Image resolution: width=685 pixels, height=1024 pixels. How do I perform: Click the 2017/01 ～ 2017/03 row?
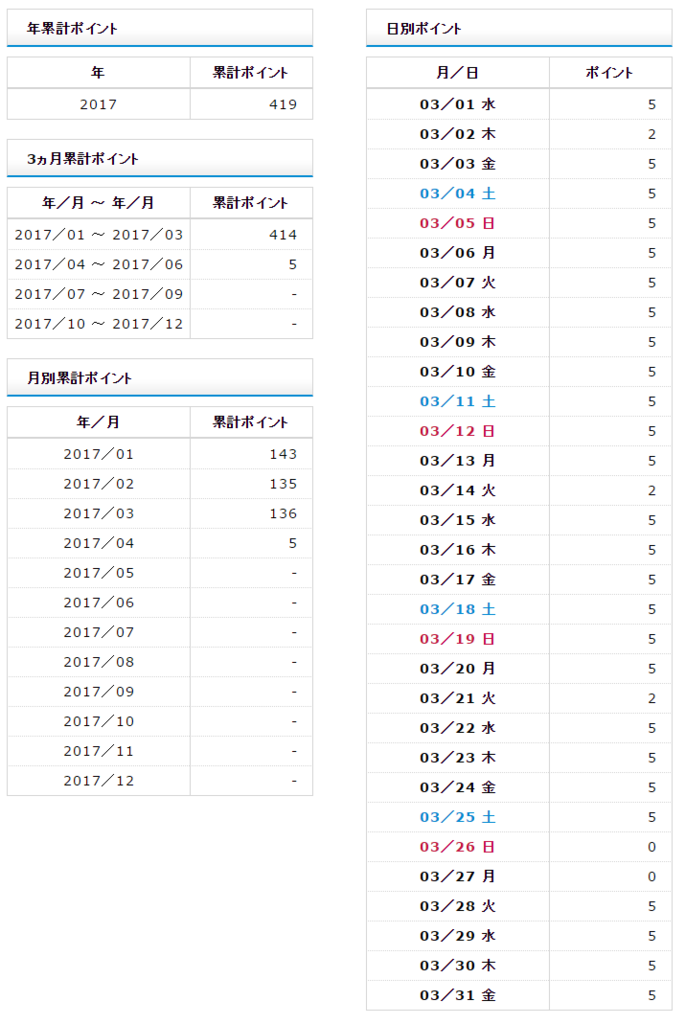click(x=160, y=235)
